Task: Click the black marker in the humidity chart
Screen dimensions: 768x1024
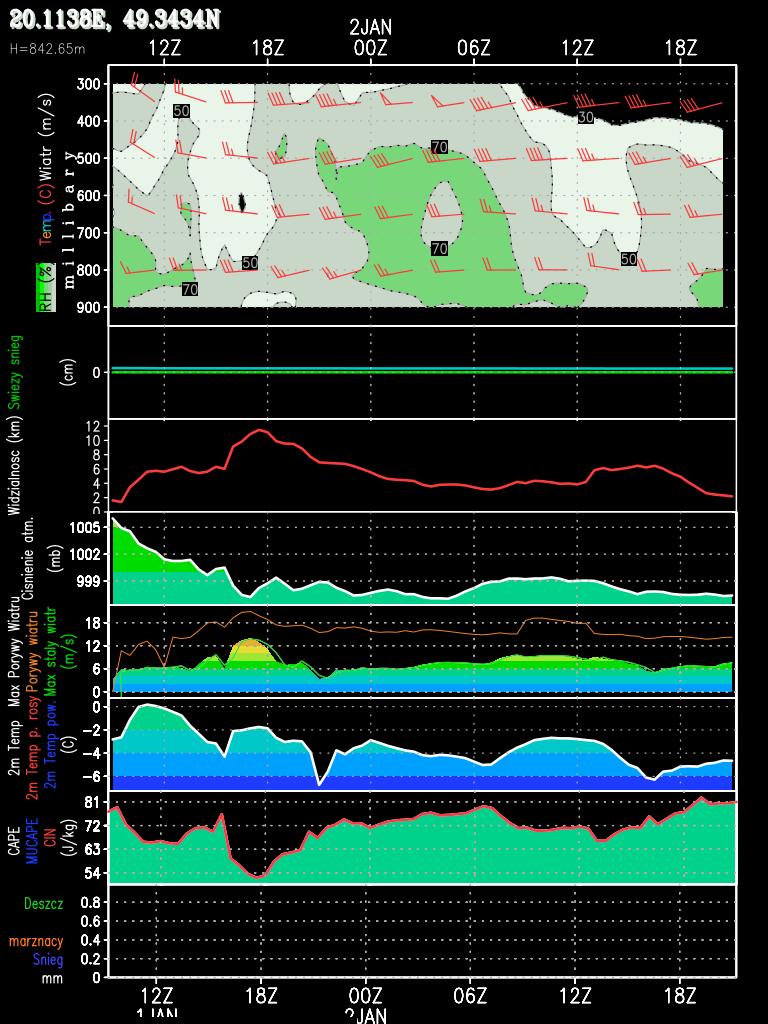Action: (241, 202)
